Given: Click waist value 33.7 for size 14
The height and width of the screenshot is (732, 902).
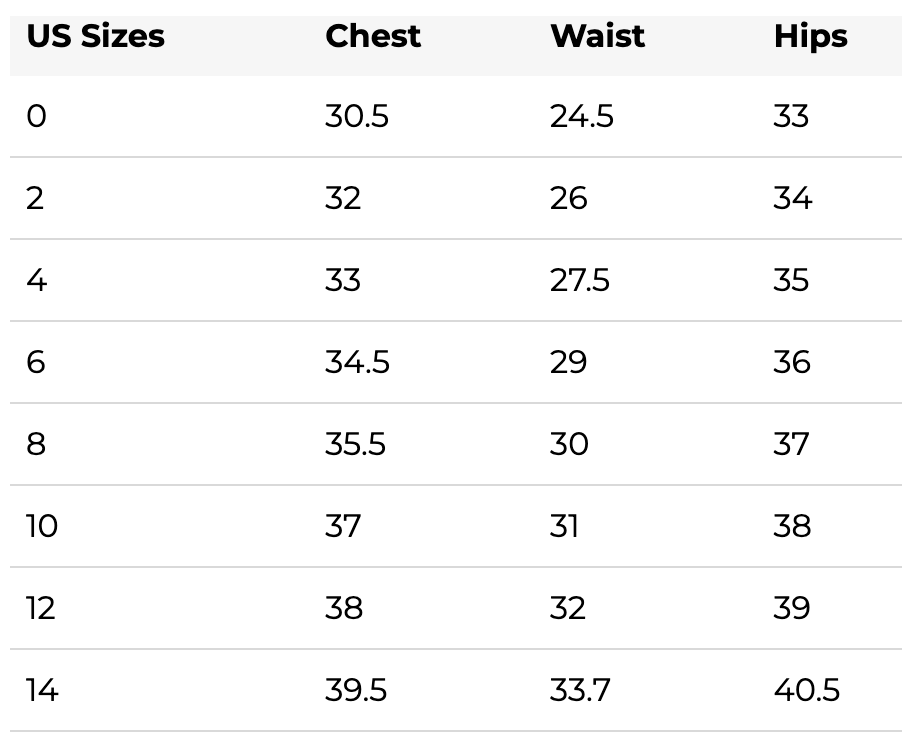Looking at the screenshot, I should pyautogui.click(x=580, y=690).
